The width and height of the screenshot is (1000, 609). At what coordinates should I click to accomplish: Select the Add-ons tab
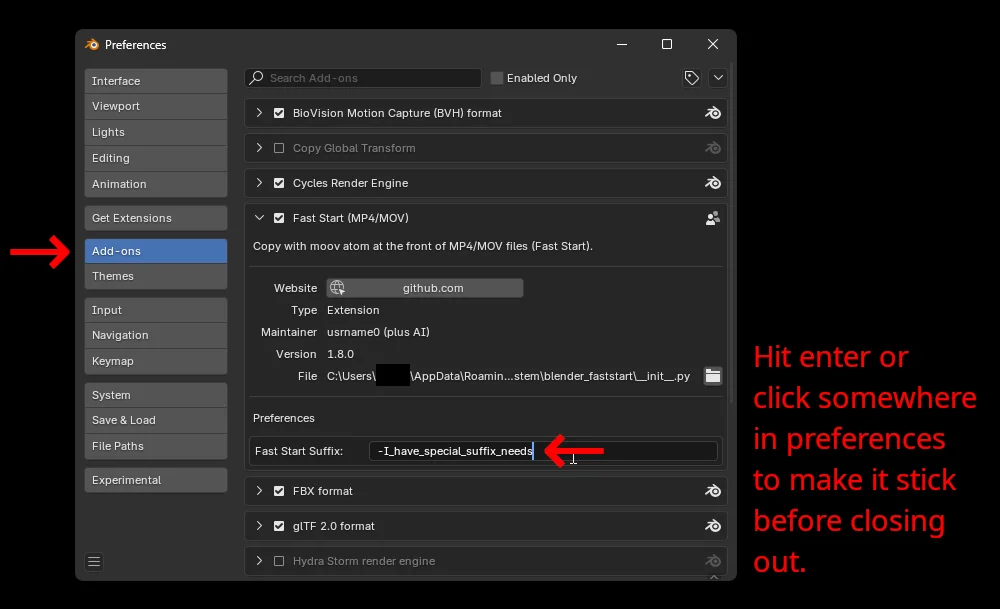click(x=156, y=251)
